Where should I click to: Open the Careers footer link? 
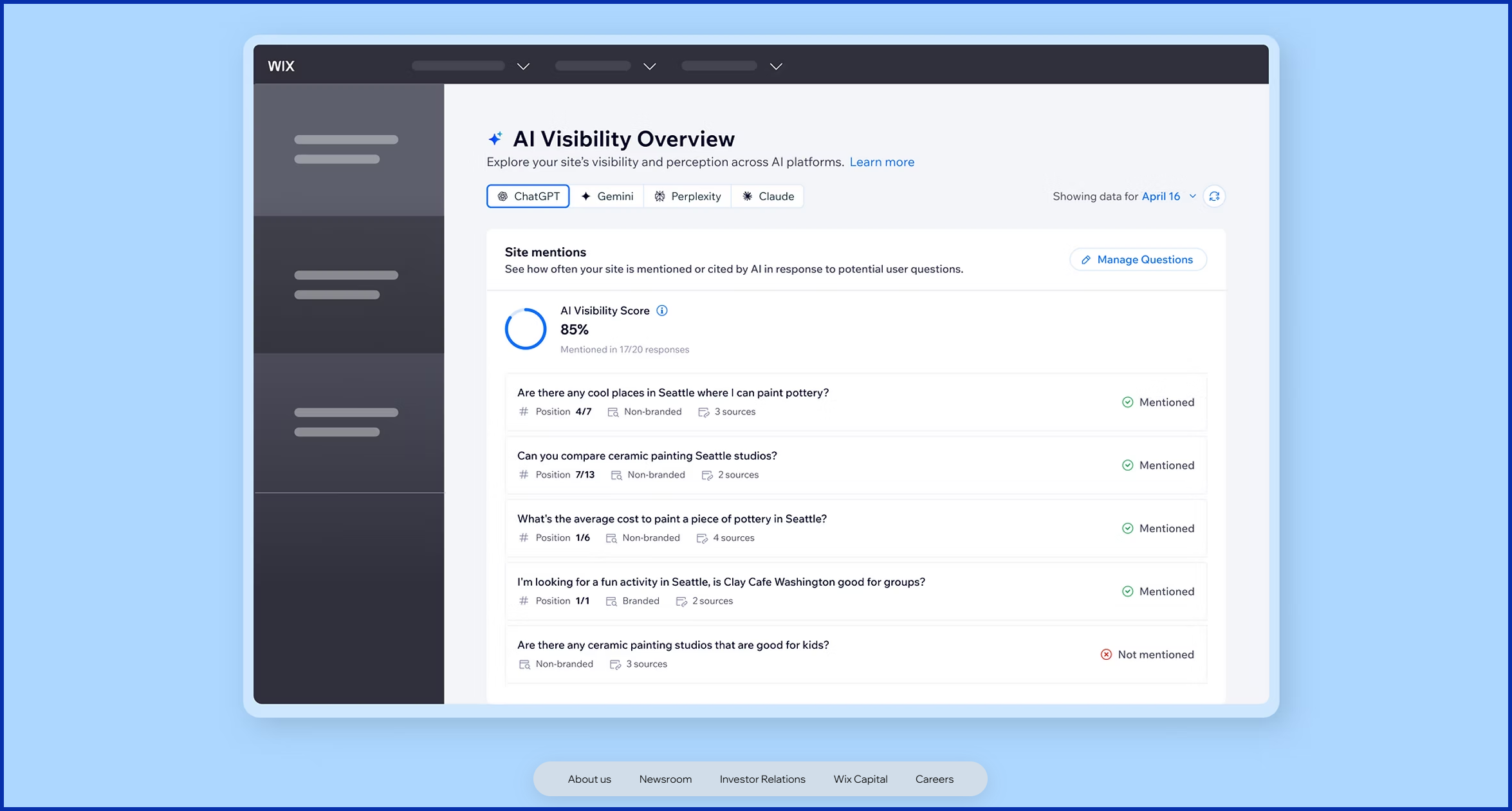934,779
